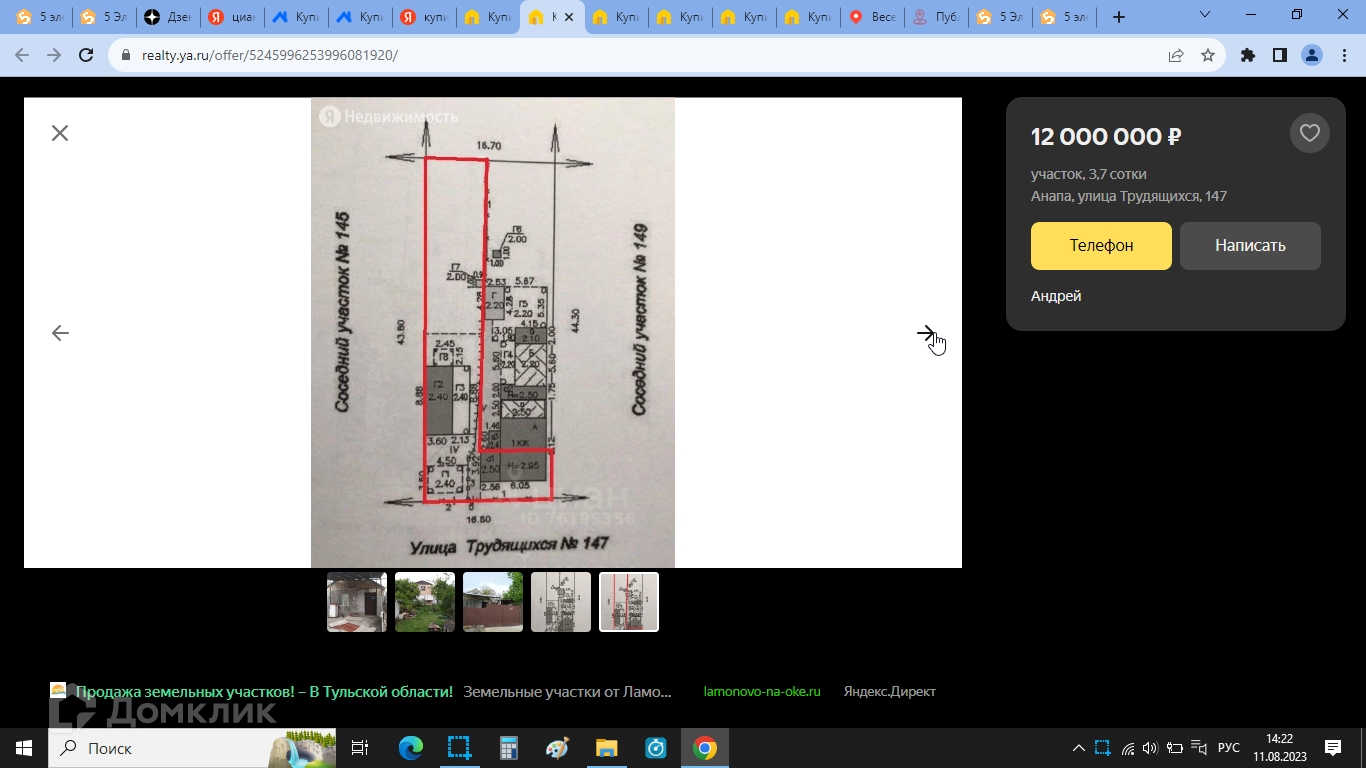Expand the tab search dropdown

(1205, 15)
